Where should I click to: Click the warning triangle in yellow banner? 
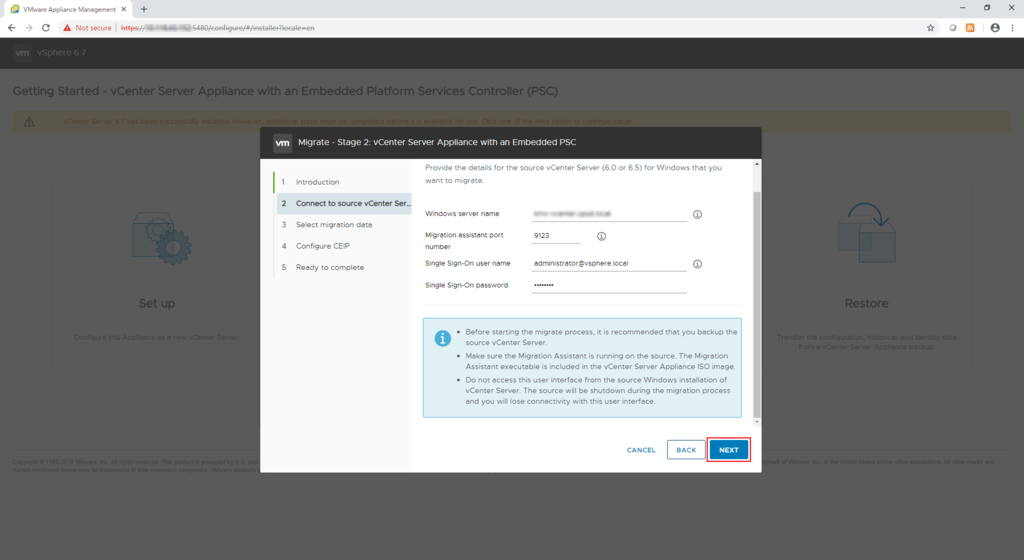pos(29,122)
